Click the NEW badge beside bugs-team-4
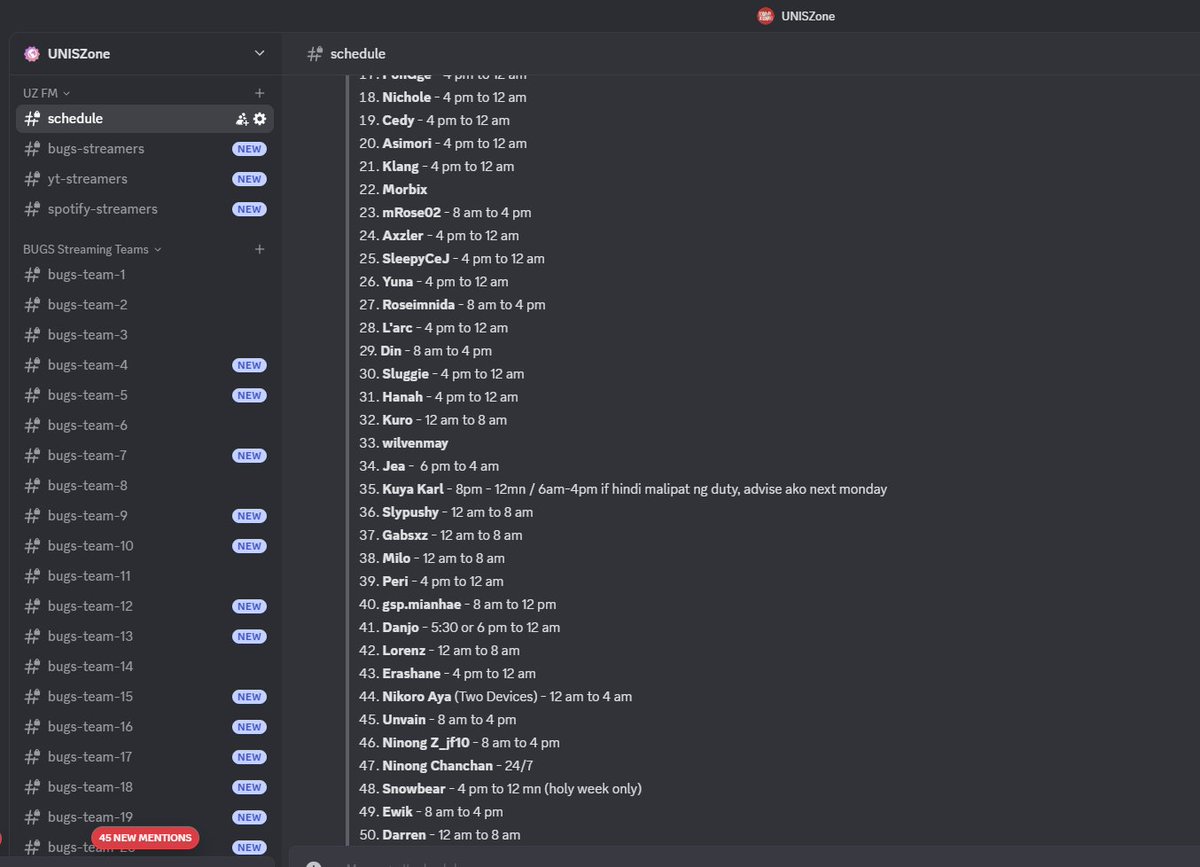The height and width of the screenshot is (867, 1200). click(x=249, y=365)
